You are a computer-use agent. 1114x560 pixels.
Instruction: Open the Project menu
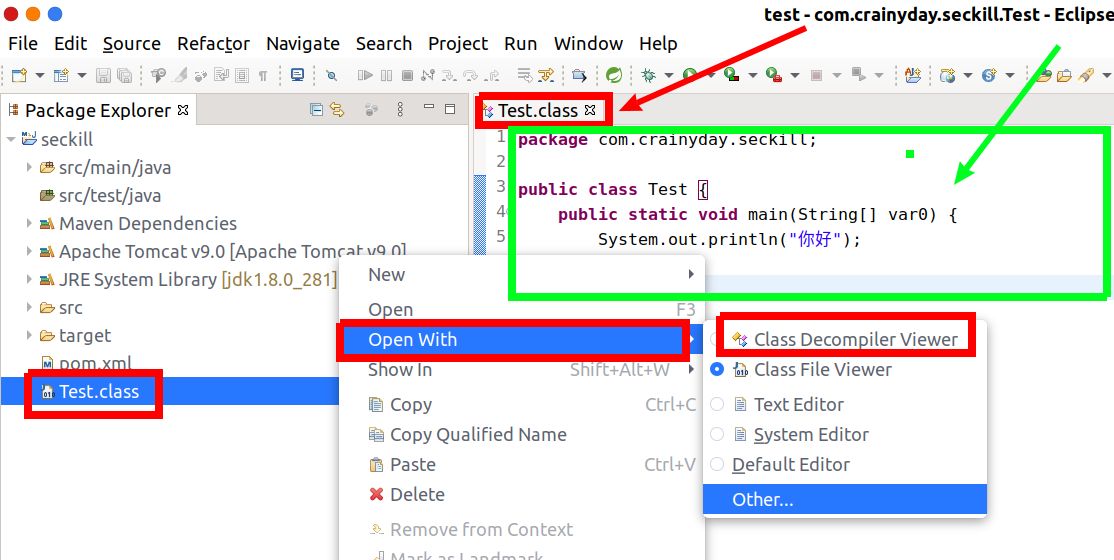click(x=458, y=43)
